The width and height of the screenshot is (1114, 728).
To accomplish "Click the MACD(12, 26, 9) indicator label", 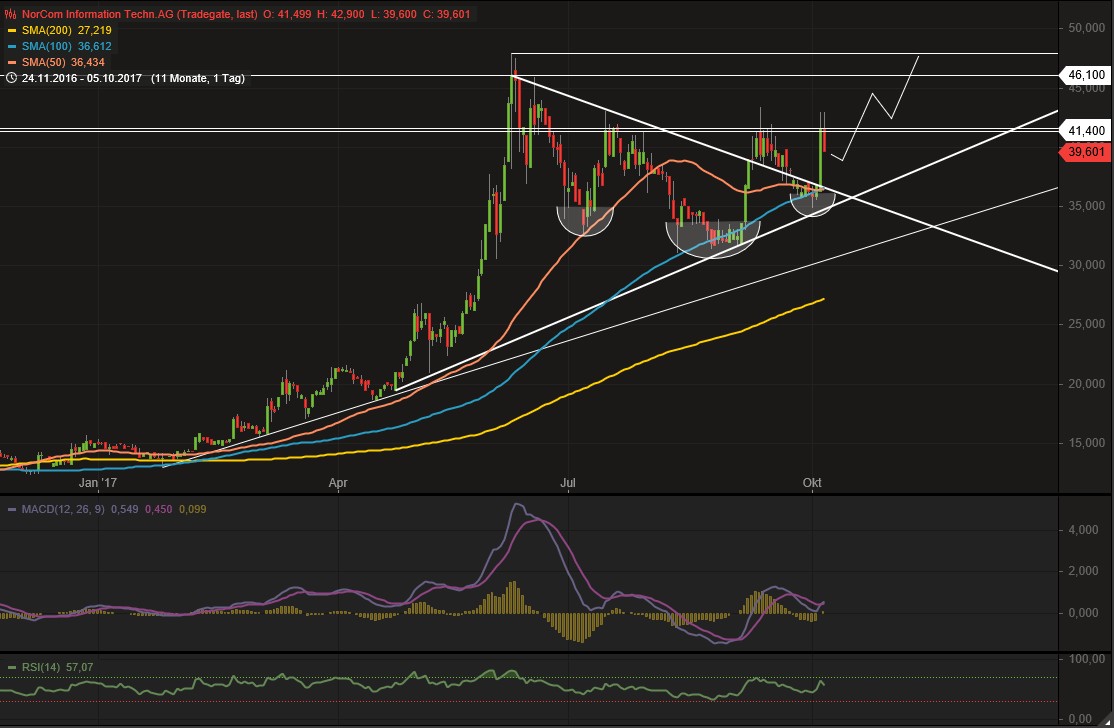I will click(63, 509).
